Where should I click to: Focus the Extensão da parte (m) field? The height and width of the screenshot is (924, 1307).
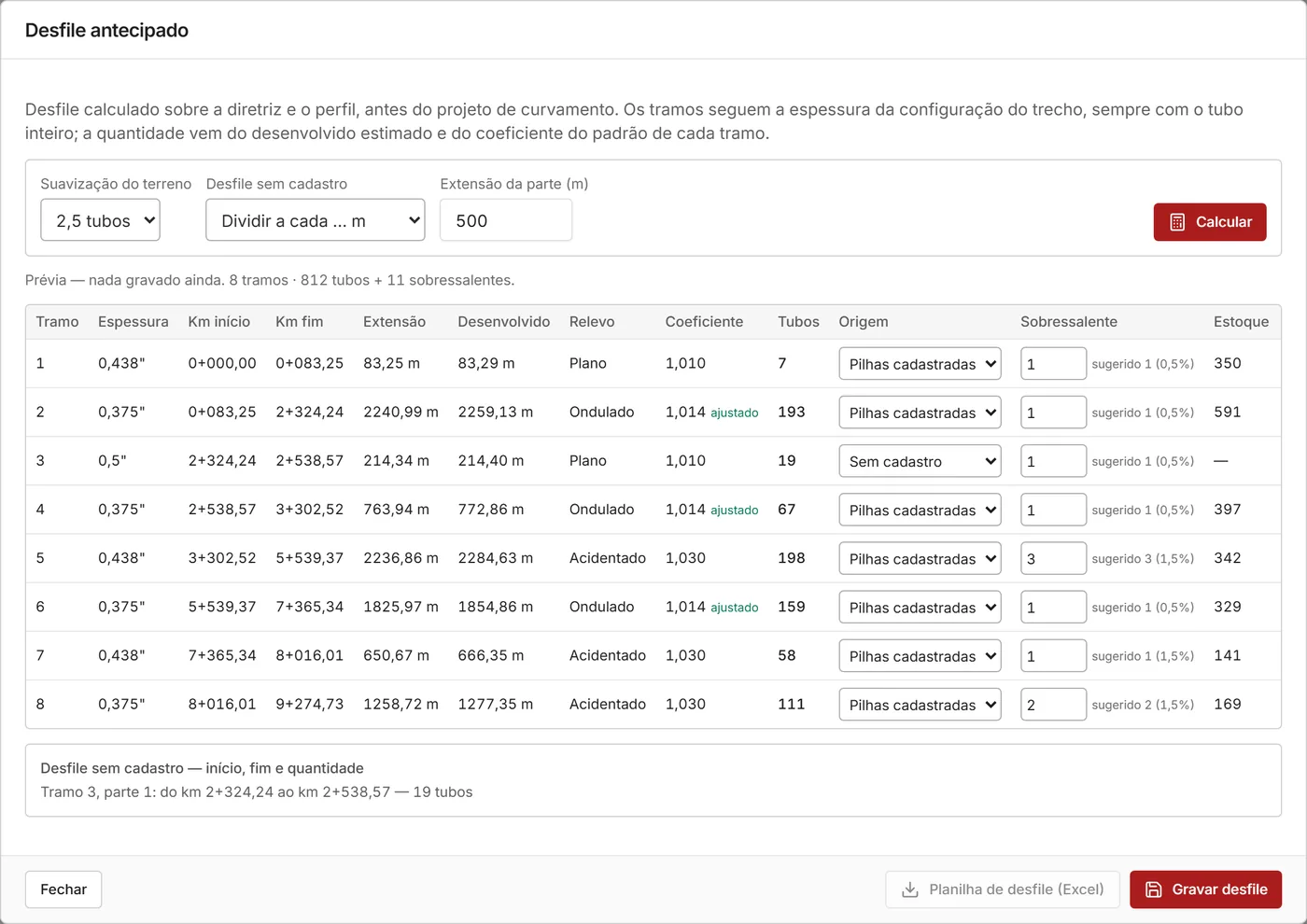pyautogui.click(x=506, y=220)
